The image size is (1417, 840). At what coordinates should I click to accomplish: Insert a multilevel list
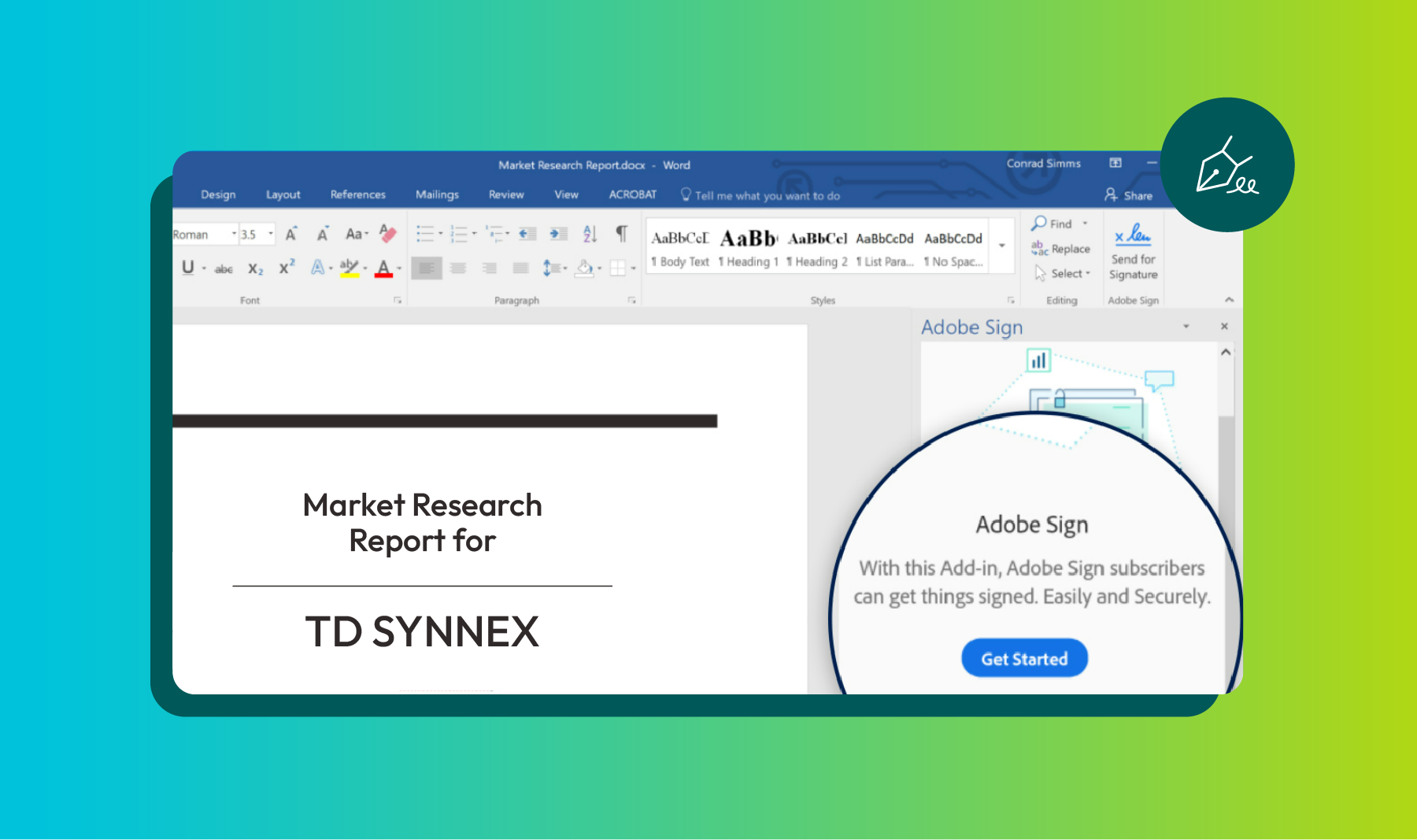point(494,233)
